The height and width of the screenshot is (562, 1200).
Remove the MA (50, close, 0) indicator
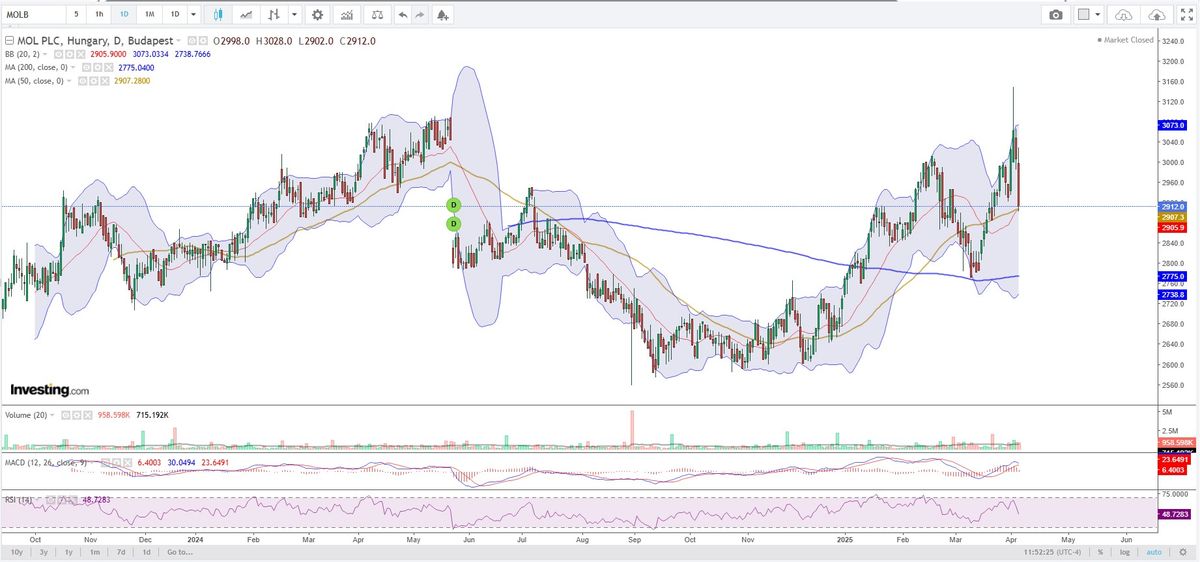pyautogui.click(x=104, y=81)
